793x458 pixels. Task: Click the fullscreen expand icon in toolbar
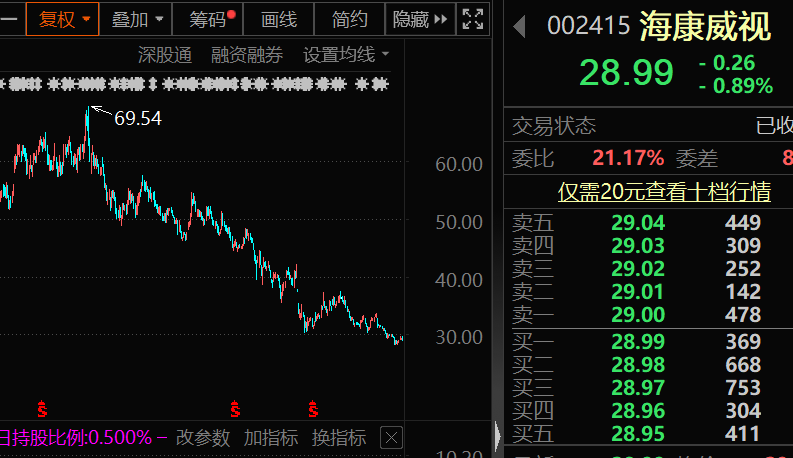point(473,19)
